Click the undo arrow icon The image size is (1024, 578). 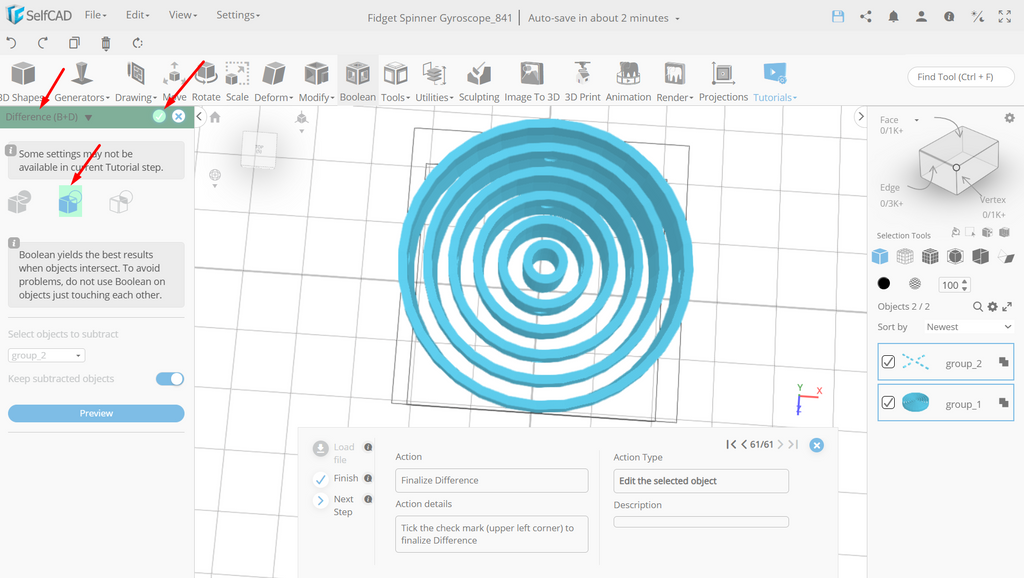point(11,43)
